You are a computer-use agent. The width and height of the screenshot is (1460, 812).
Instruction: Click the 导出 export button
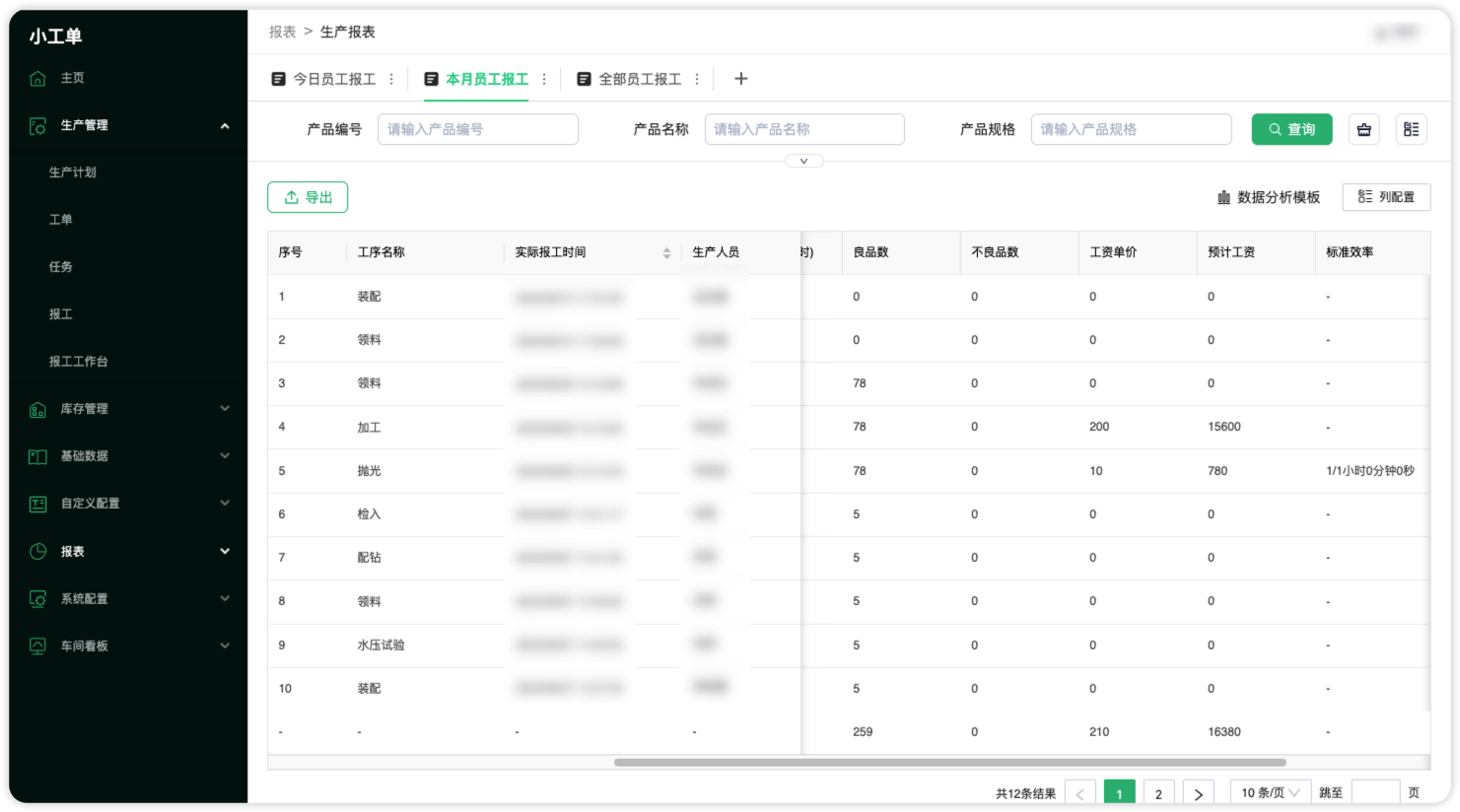click(x=308, y=197)
